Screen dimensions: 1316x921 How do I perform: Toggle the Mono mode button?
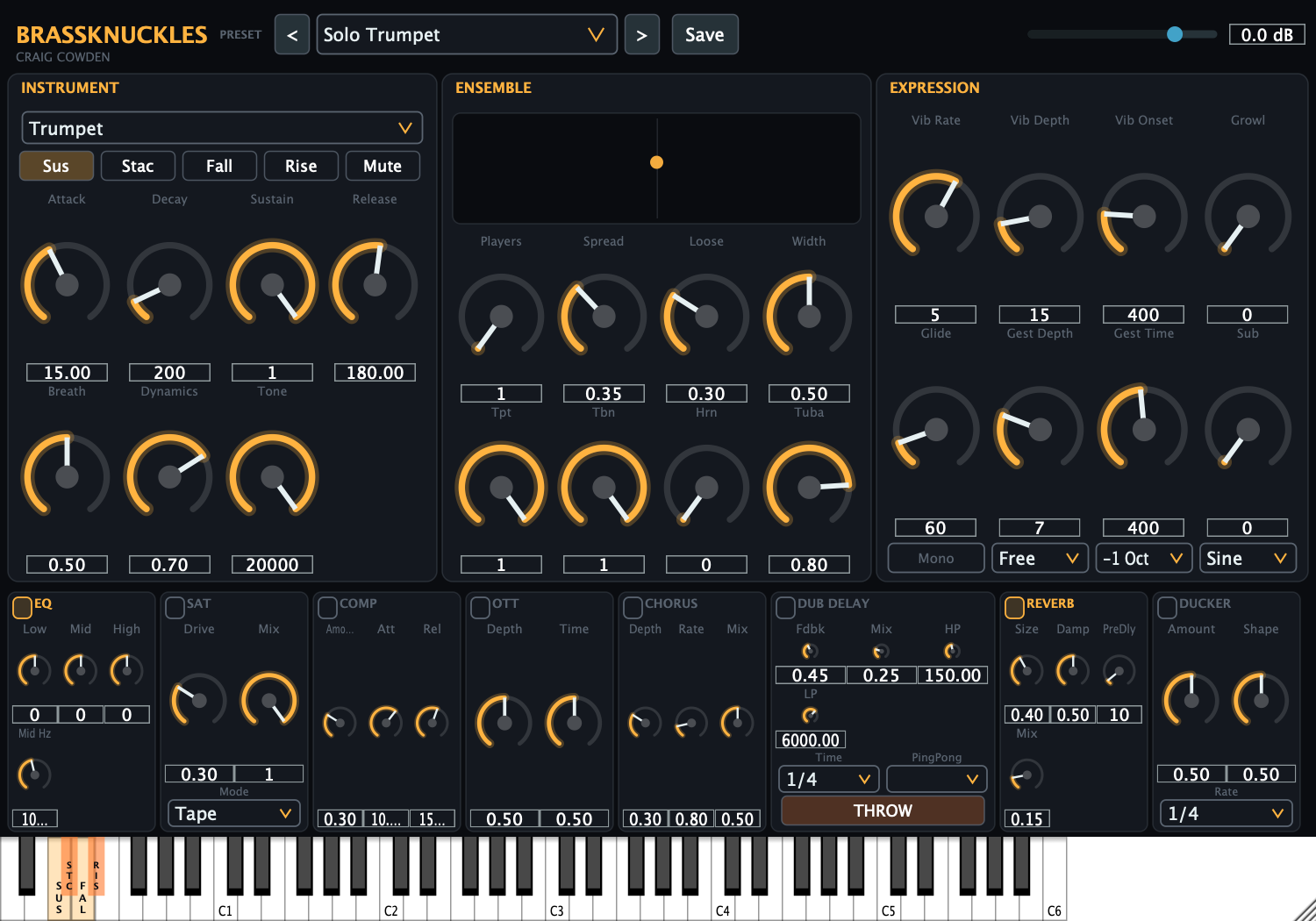pos(936,559)
